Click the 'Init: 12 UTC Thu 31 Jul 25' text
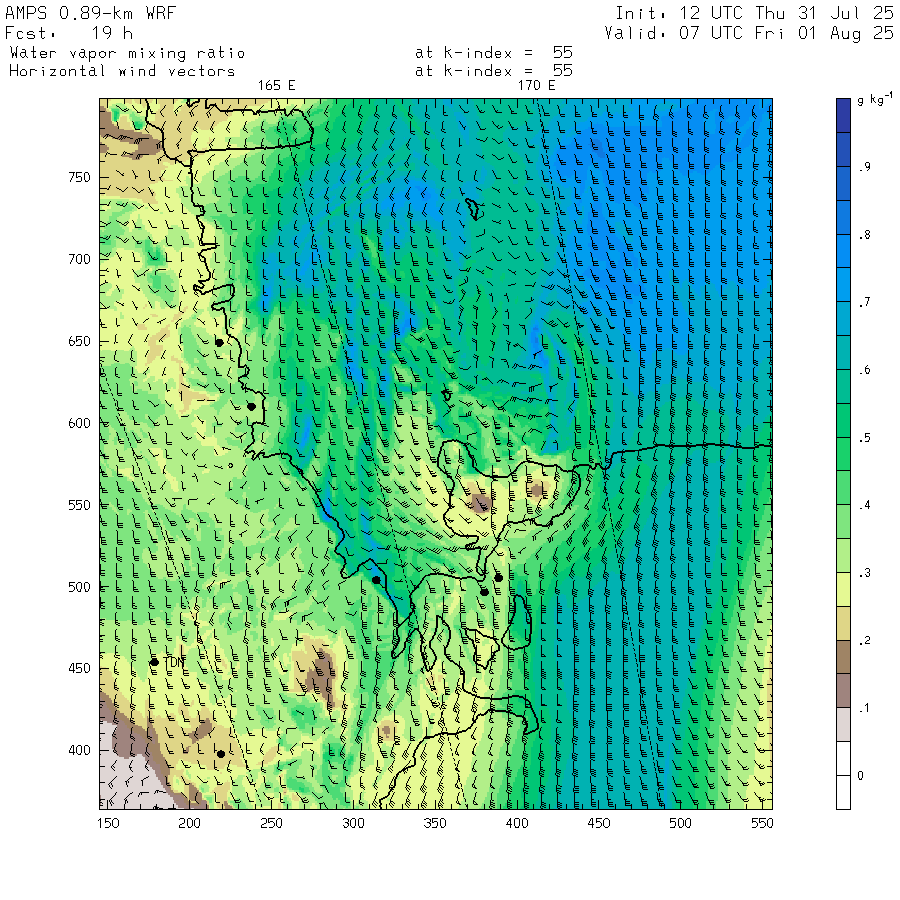Image resolution: width=900 pixels, height=900 pixels. [754, 13]
